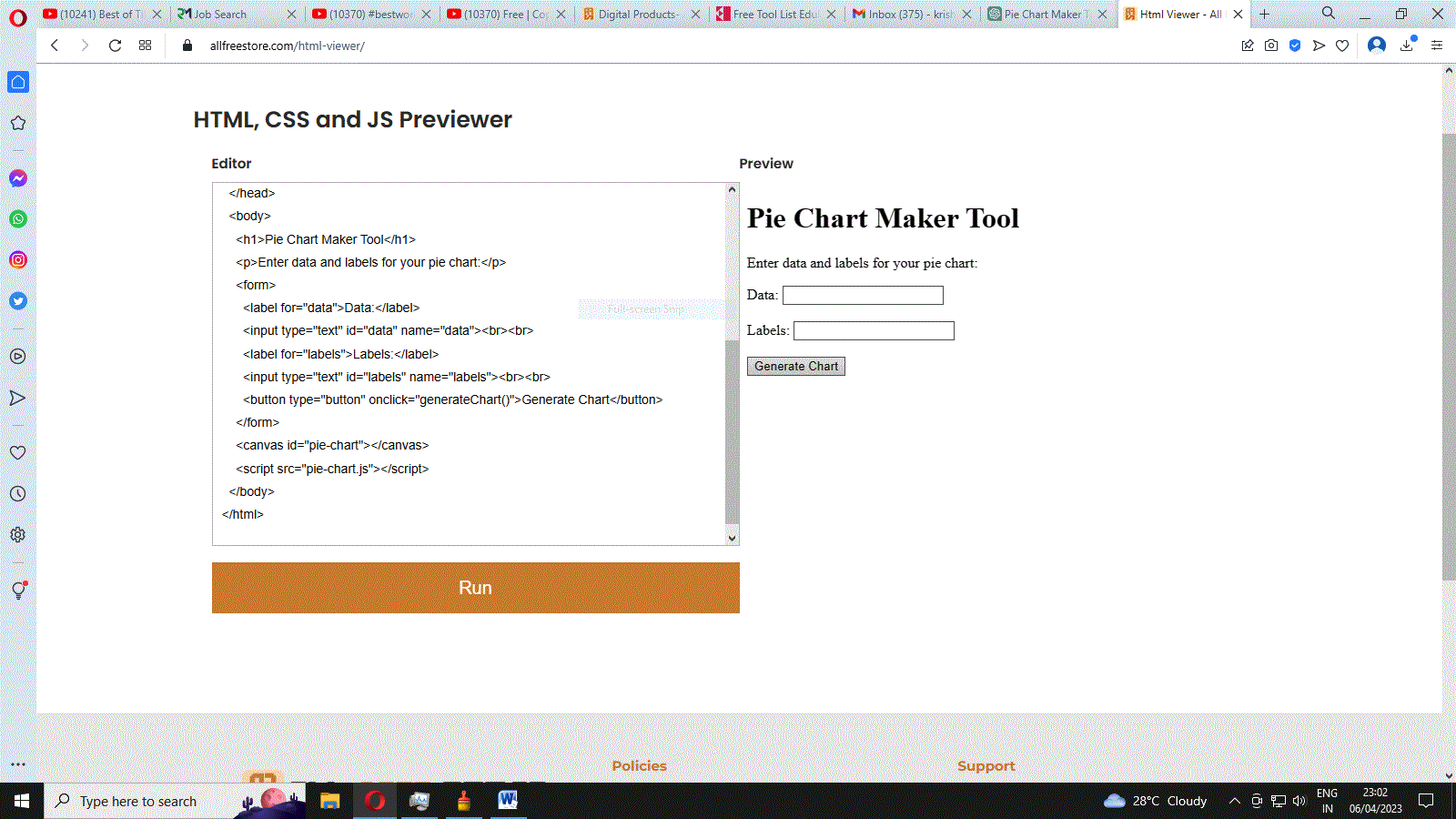The width and height of the screenshot is (1456, 819).
Task: Open Messenger from the Opera sidebar
Action: (17, 178)
